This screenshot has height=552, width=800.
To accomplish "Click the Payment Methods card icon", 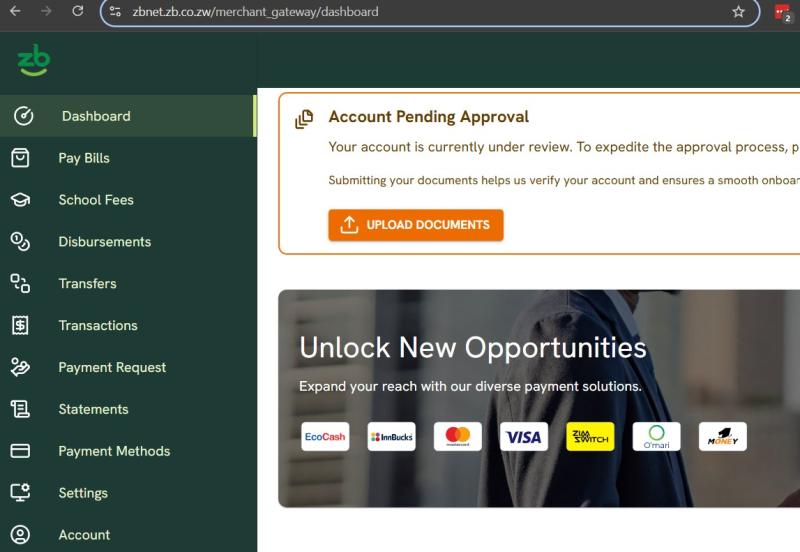I will 20,450.
